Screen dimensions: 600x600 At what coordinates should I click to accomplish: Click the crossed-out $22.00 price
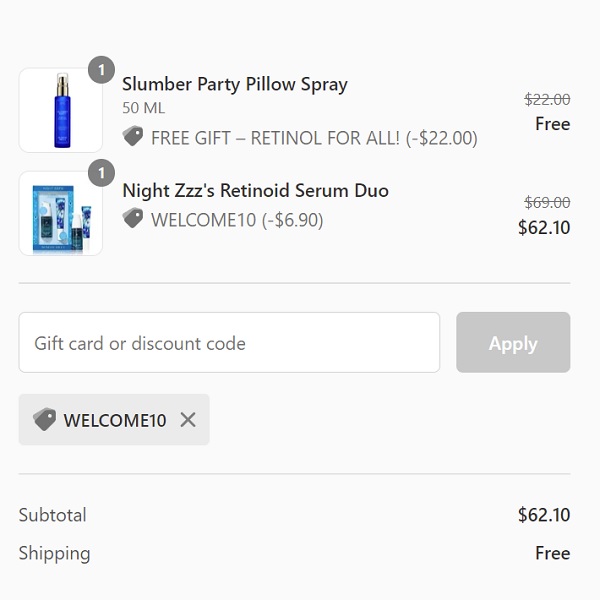[x=547, y=99]
